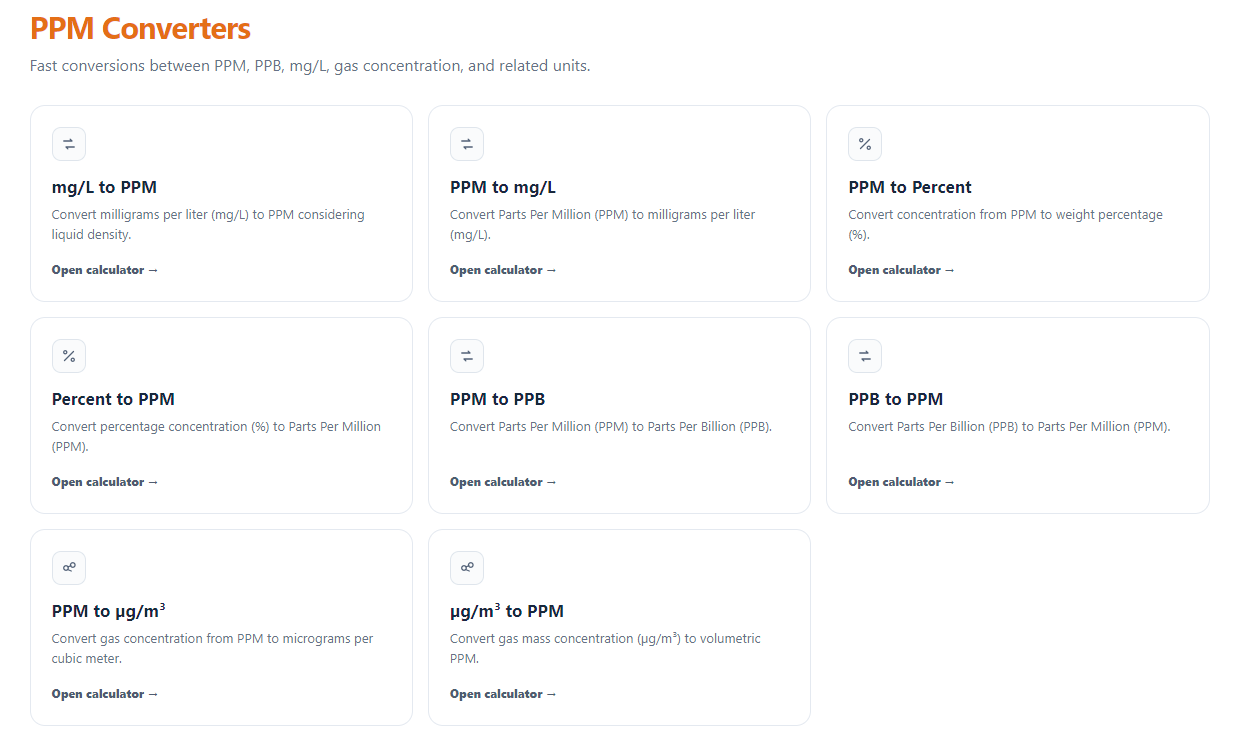Open calculator for PPM to µg/m³
1233x746 pixels.
click(x=105, y=694)
